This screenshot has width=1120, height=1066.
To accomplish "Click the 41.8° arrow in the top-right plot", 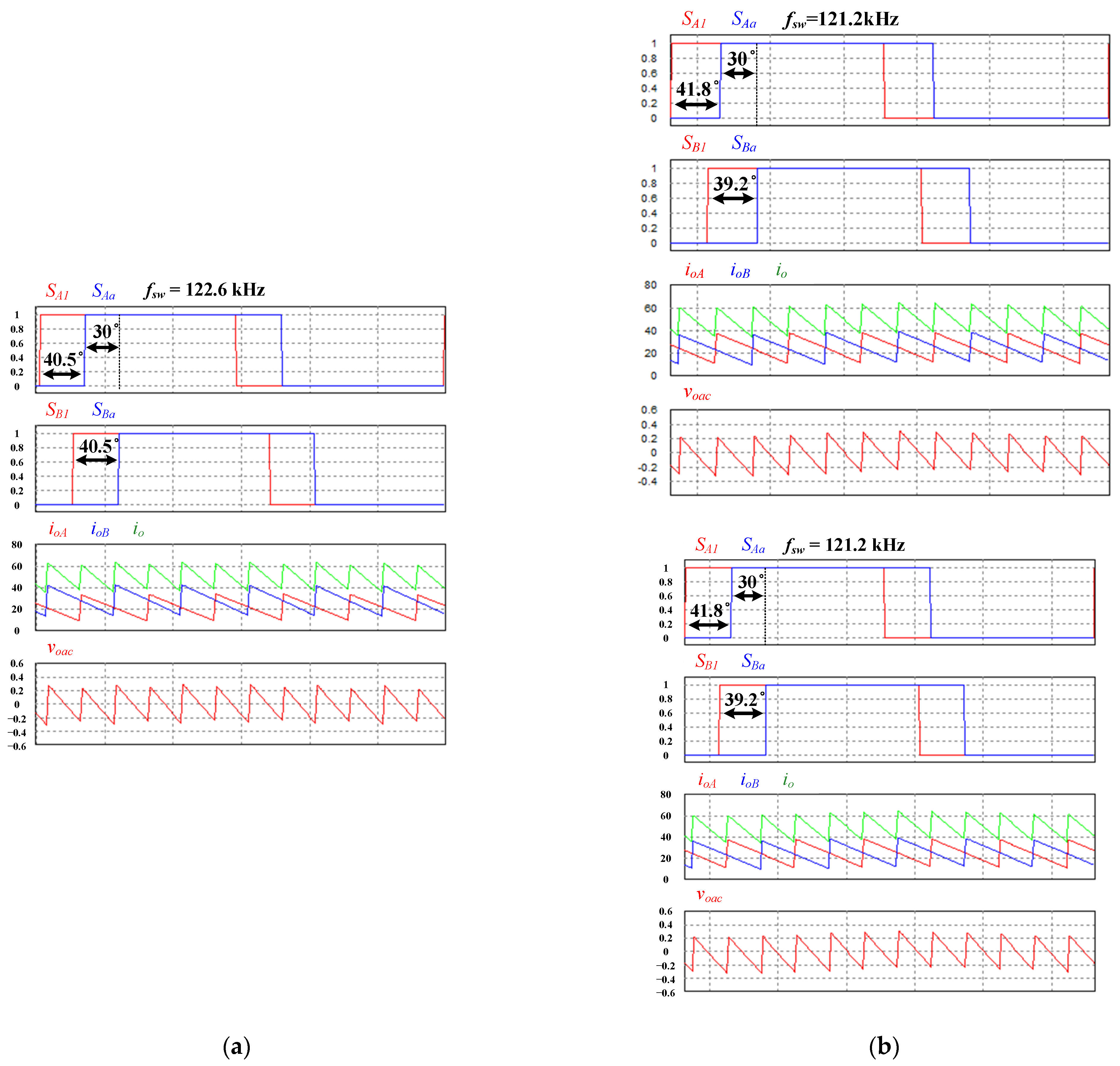I will coord(696,105).
